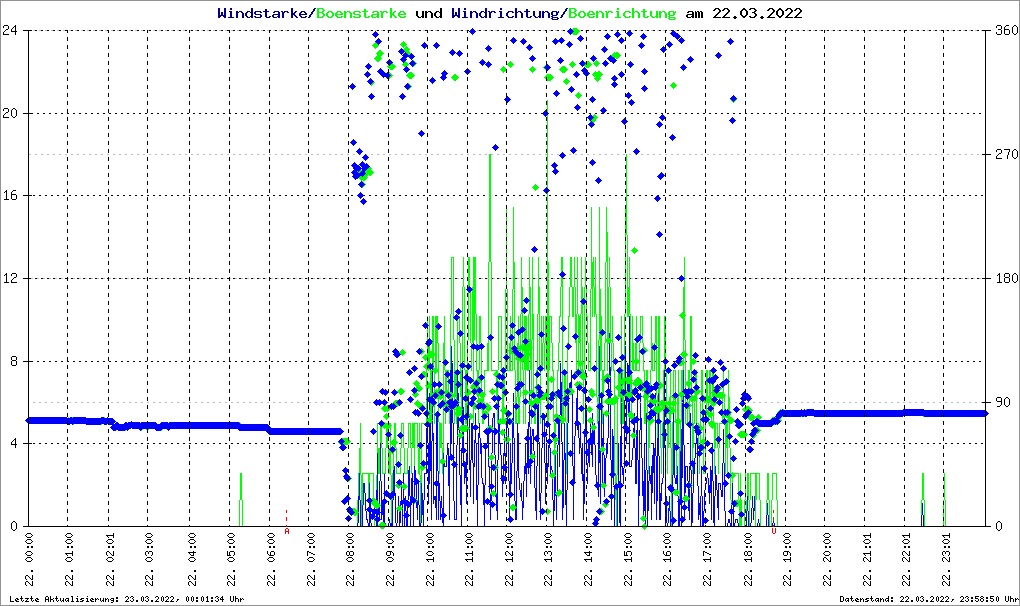
Task: Click the right axis value 270
Action: [x=1007, y=154]
